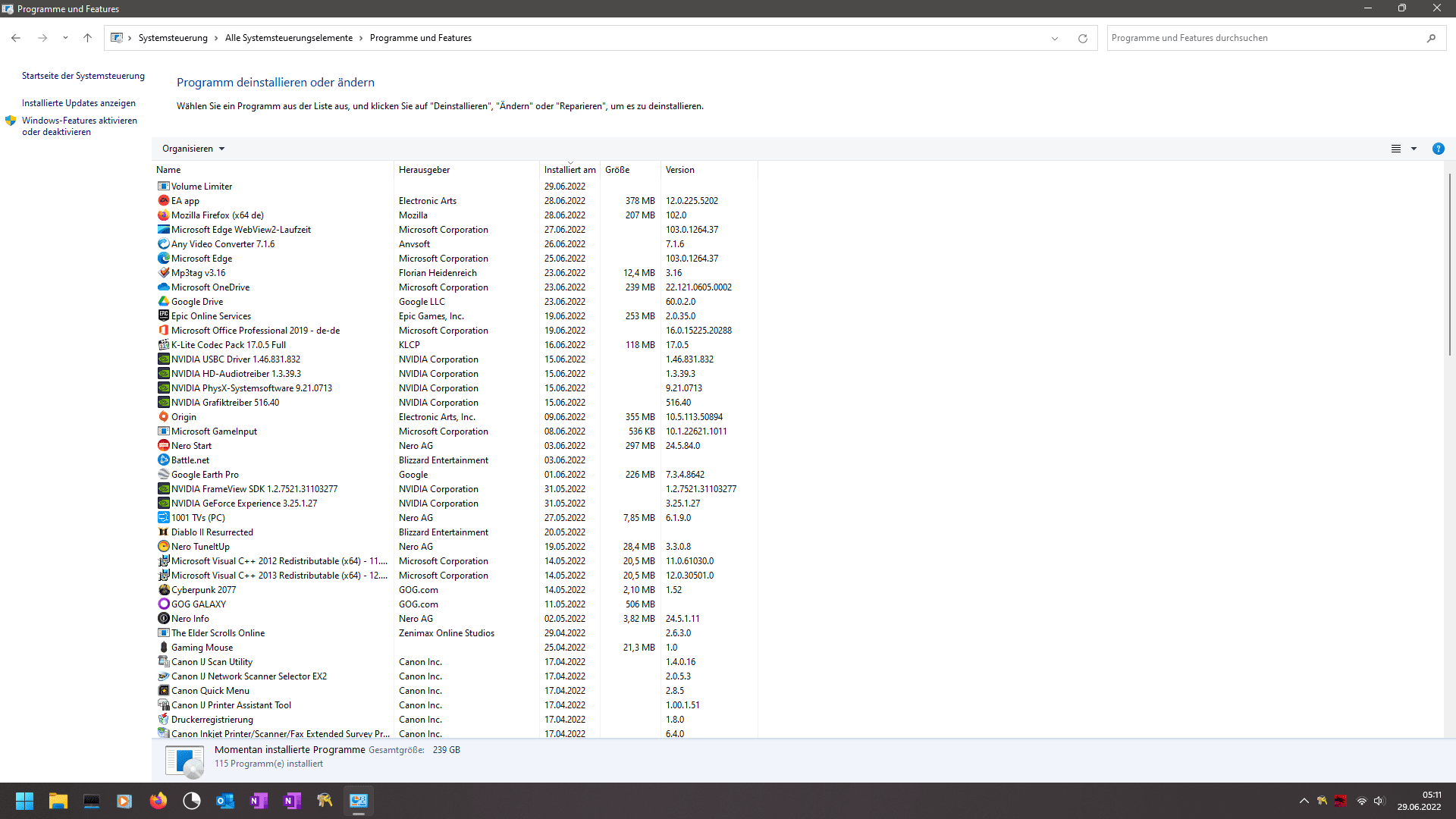Click the Mp3tag program icon

163,273
